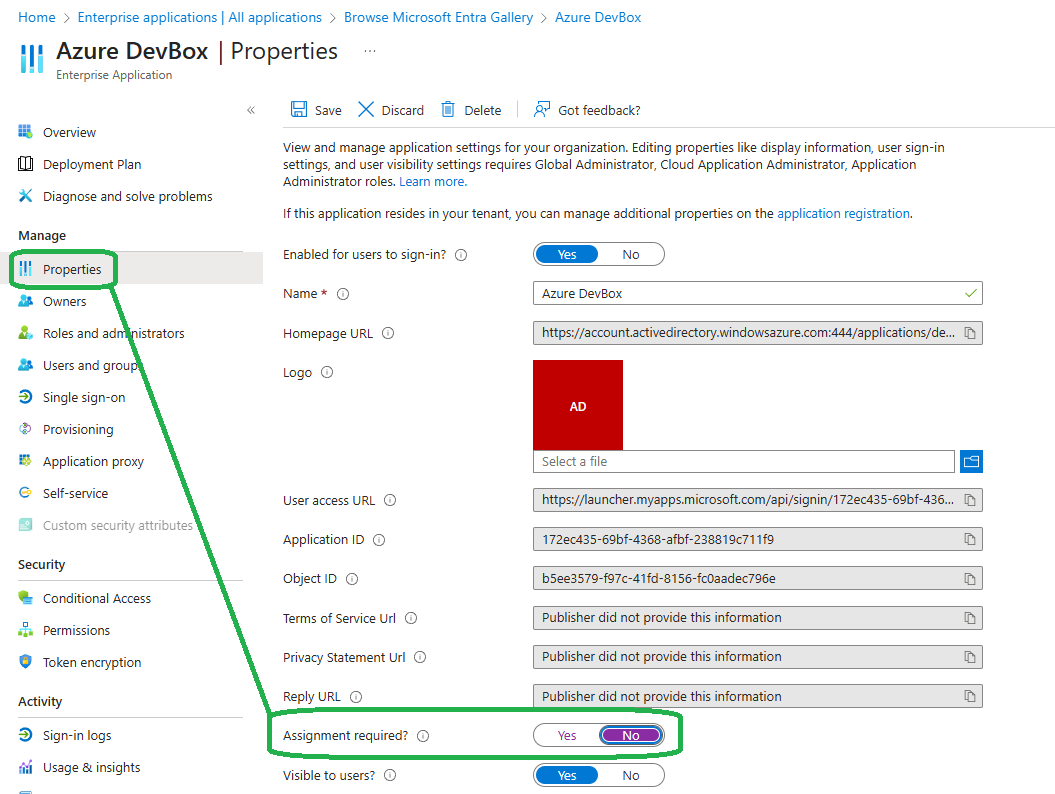The height and width of the screenshot is (794, 1055).
Task: Copy the Reply URL value
Action: coord(970,696)
